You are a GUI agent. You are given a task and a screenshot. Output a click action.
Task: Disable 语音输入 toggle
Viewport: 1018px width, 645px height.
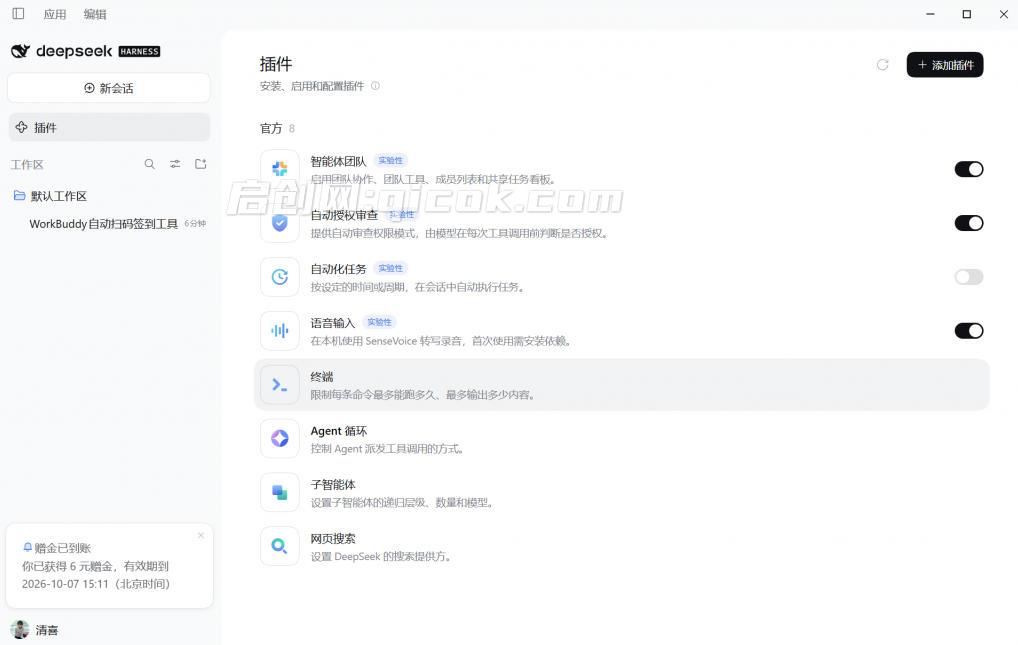[969, 331]
